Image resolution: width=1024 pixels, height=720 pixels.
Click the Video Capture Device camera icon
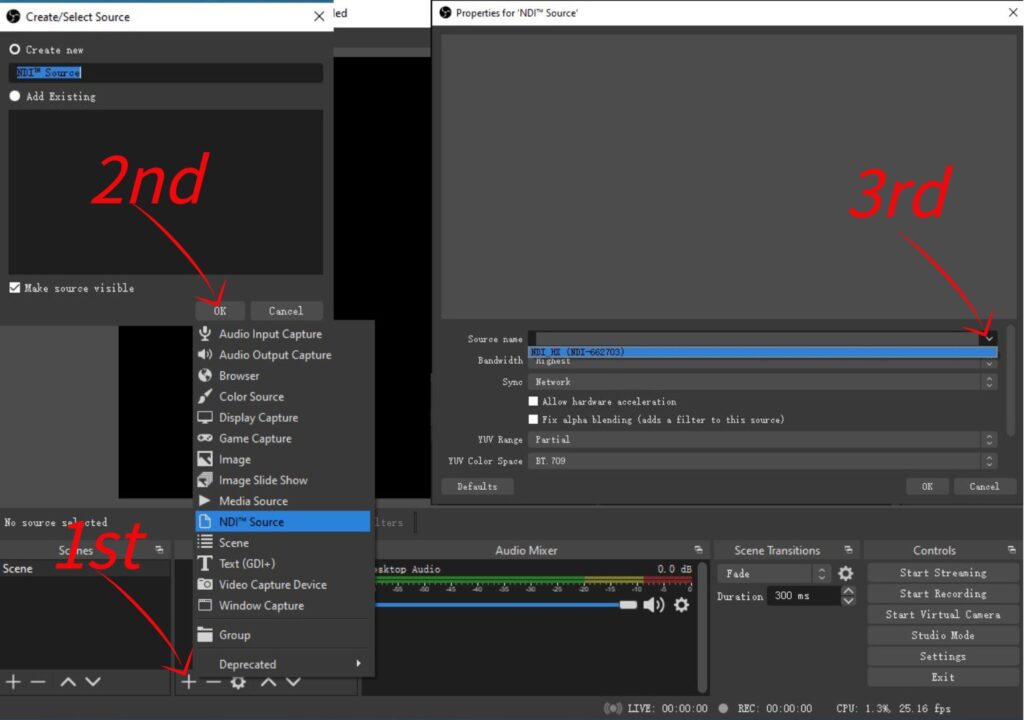(205, 584)
